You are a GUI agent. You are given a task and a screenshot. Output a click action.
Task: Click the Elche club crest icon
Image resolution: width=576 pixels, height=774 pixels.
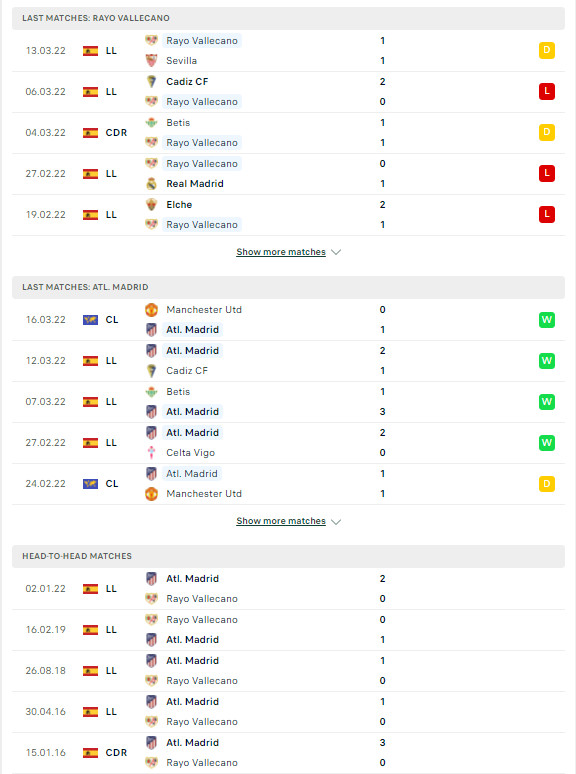(x=152, y=204)
